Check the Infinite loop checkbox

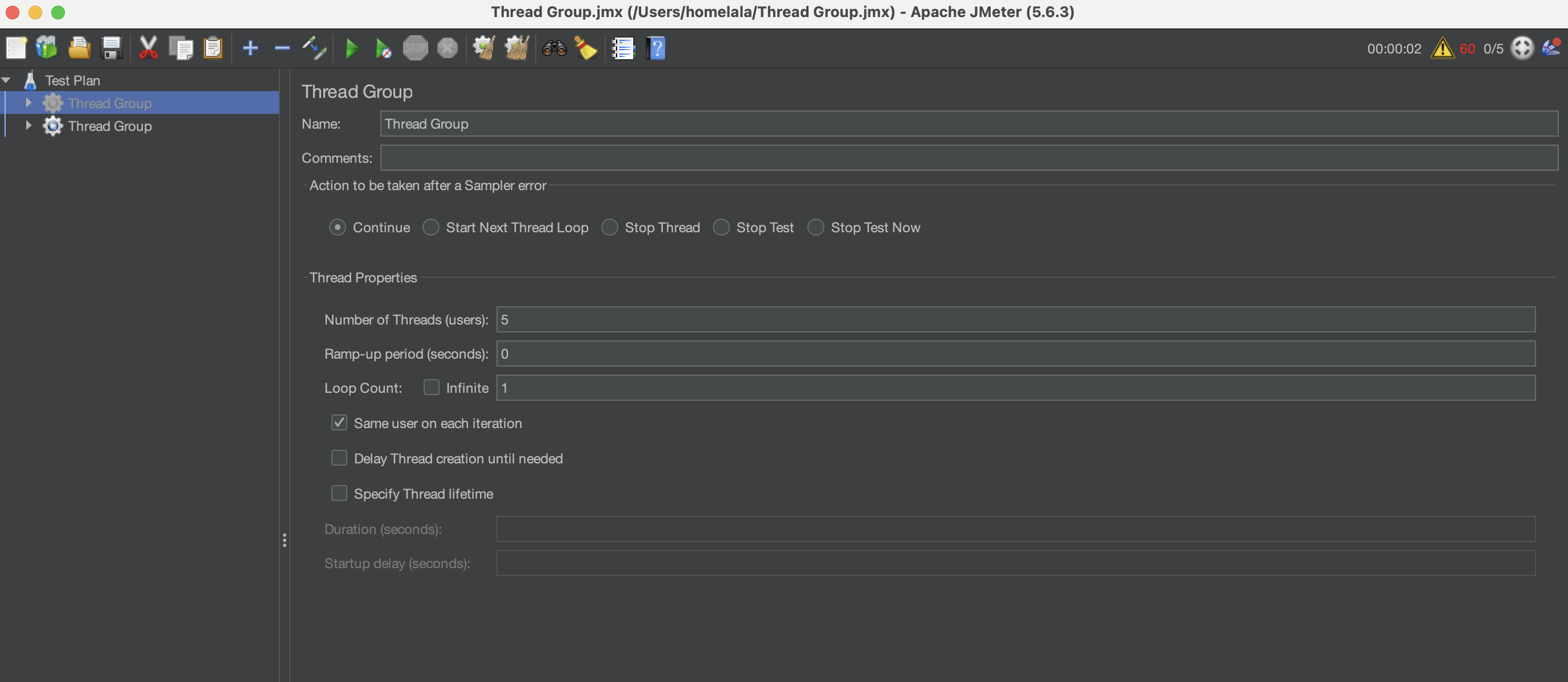pos(431,388)
